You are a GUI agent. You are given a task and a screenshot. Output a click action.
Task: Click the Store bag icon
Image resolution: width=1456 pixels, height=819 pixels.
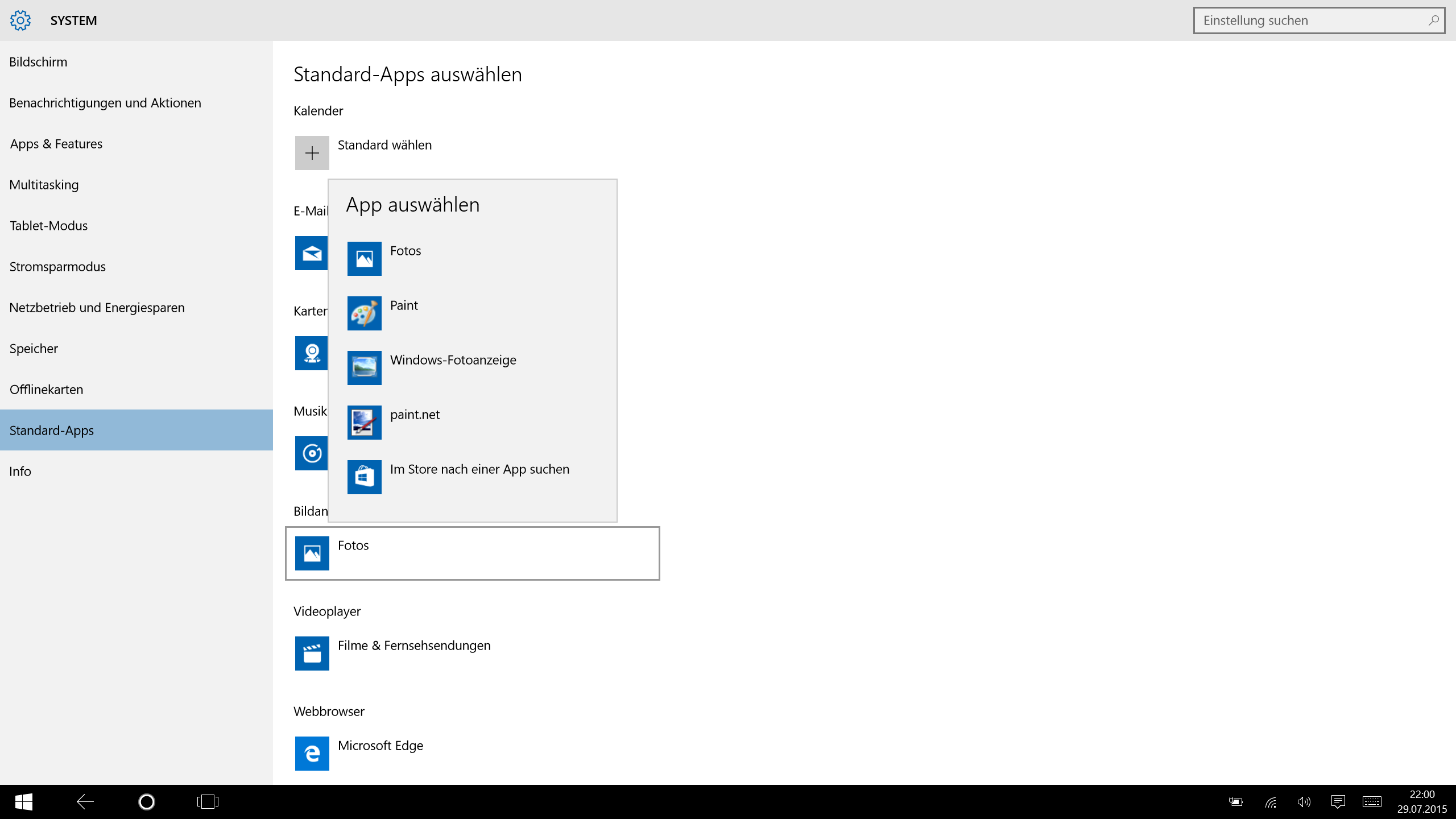pos(365,477)
